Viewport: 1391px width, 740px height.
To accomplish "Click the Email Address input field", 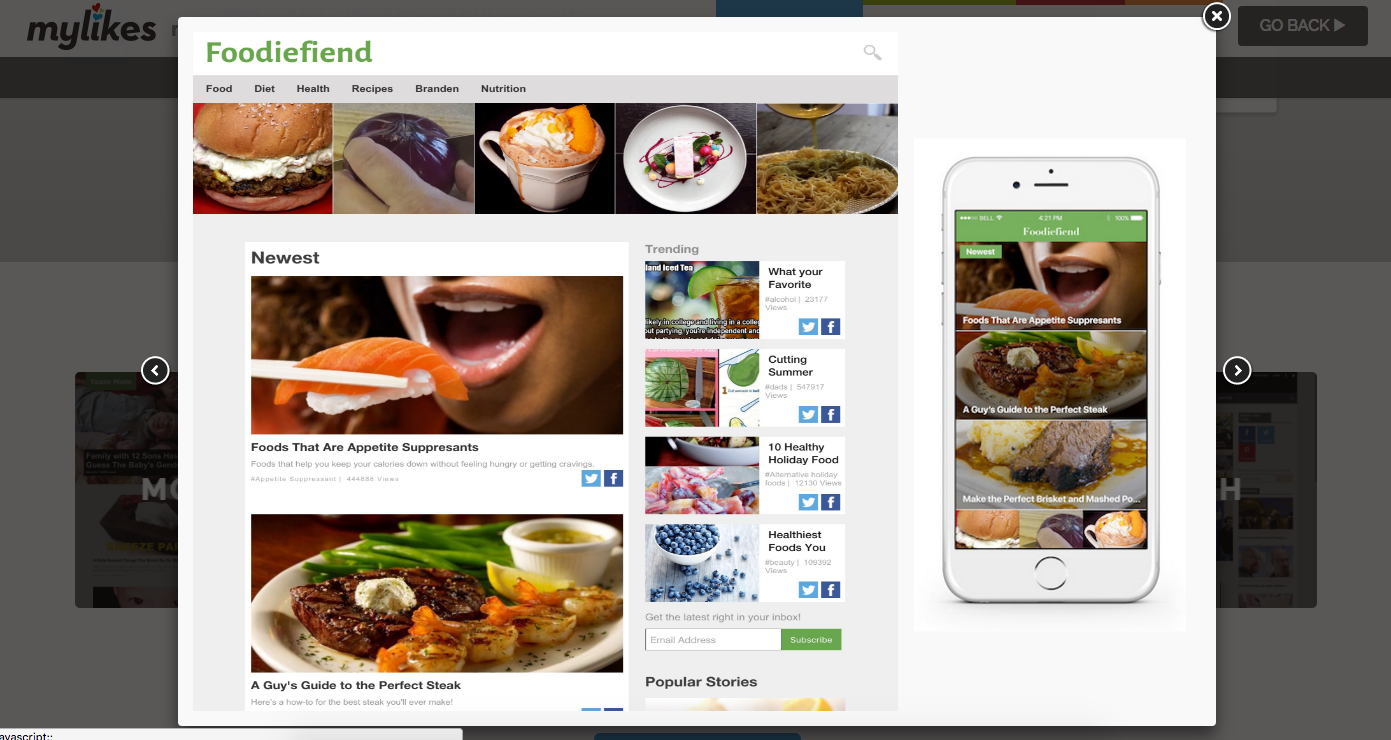I will [x=713, y=640].
